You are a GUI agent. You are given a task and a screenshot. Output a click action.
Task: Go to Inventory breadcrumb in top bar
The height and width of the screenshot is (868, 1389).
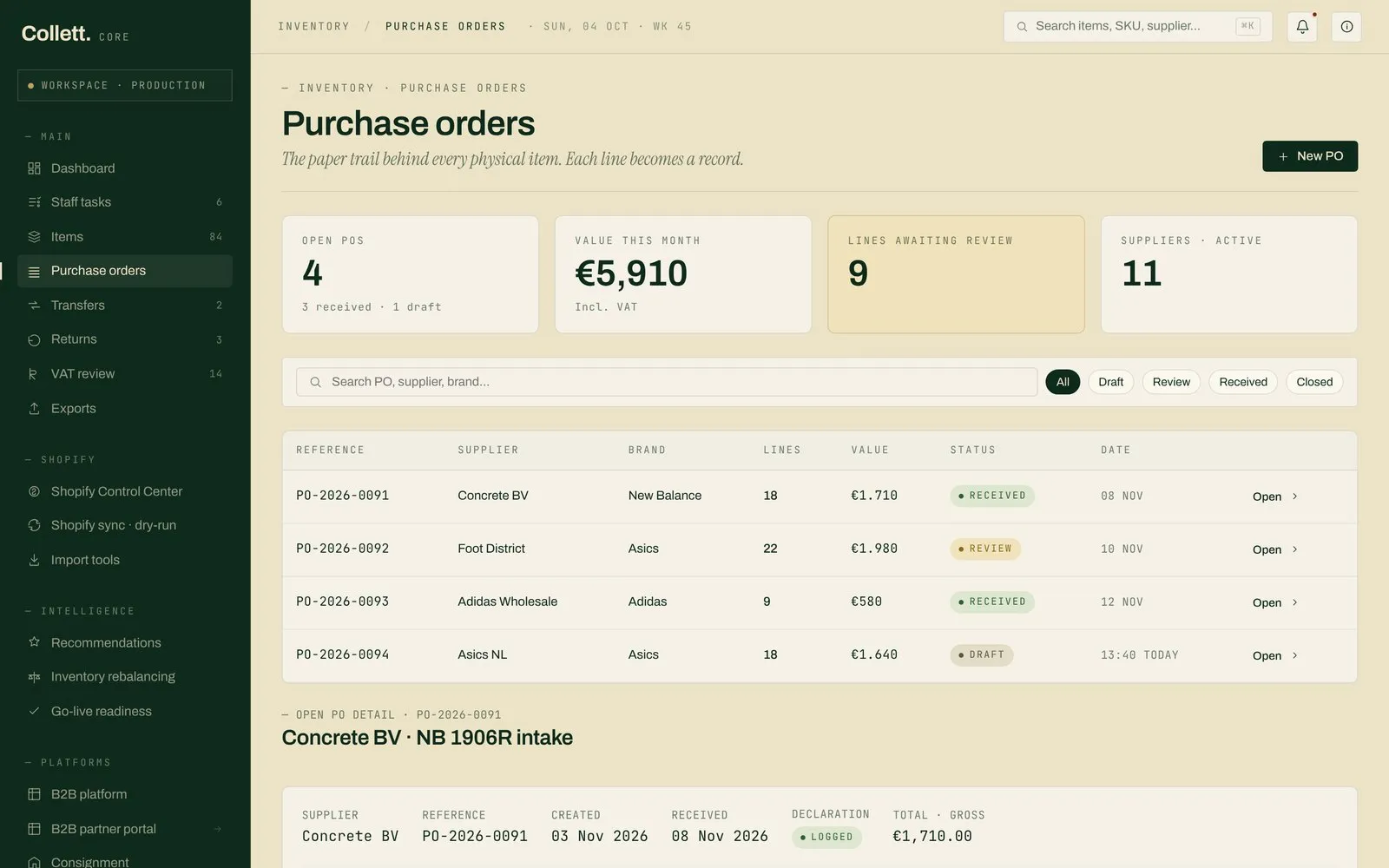coord(313,27)
